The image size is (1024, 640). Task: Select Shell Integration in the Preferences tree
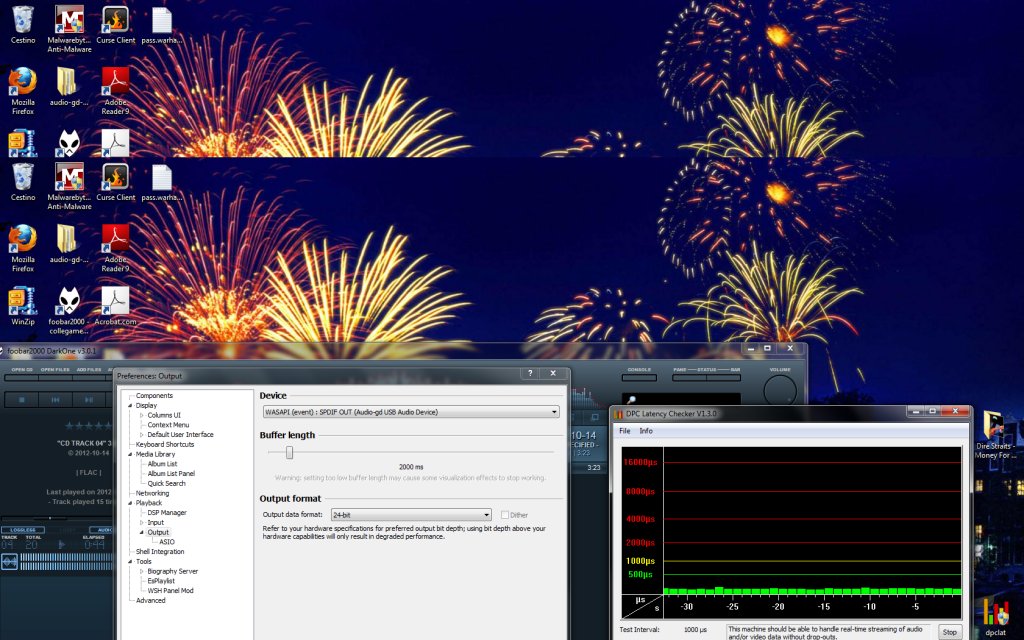[160, 552]
